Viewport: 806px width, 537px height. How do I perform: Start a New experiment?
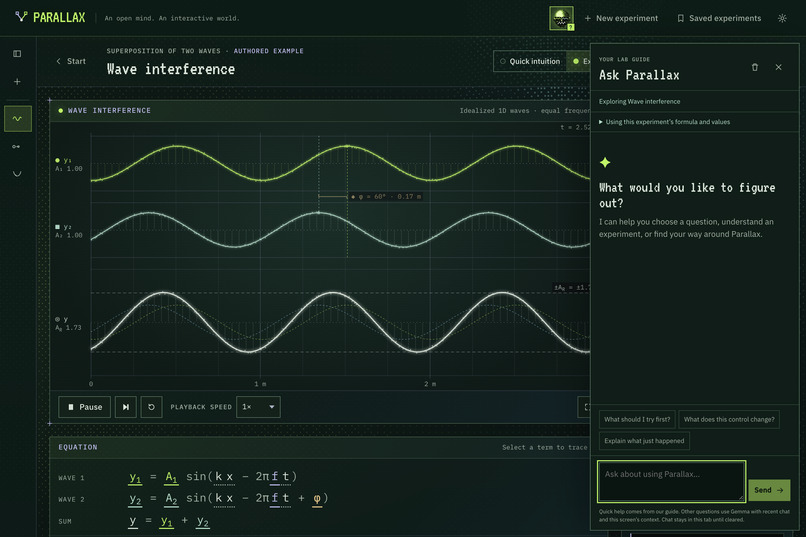pos(621,18)
